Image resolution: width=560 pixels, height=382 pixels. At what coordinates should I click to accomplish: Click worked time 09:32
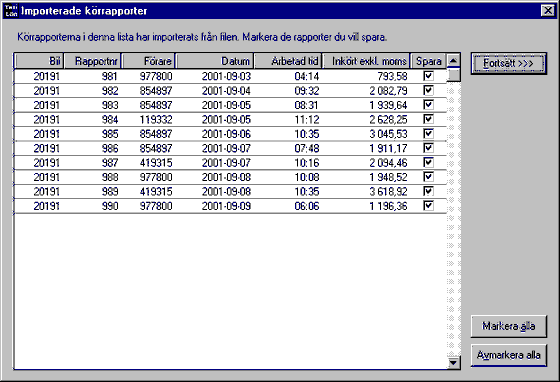[x=307, y=91]
